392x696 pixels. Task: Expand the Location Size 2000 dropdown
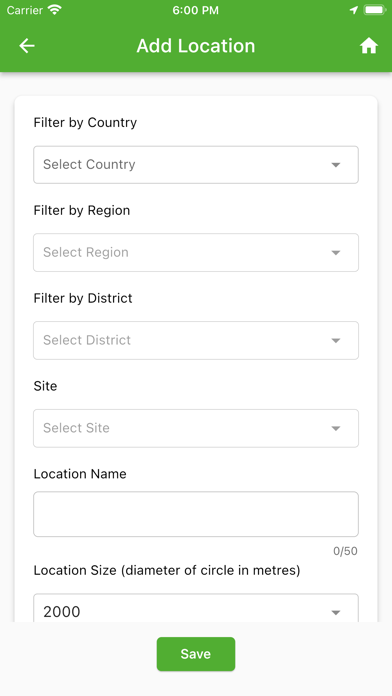pos(196,608)
